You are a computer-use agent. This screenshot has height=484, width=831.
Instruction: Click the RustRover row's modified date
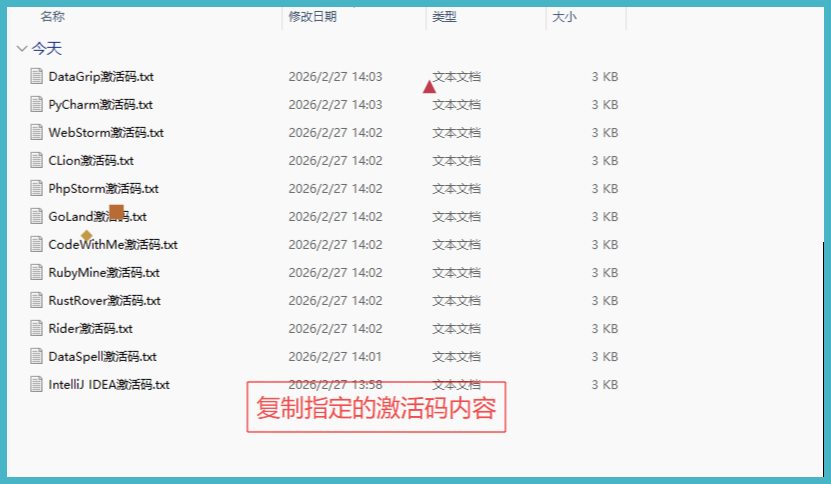point(335,301)
